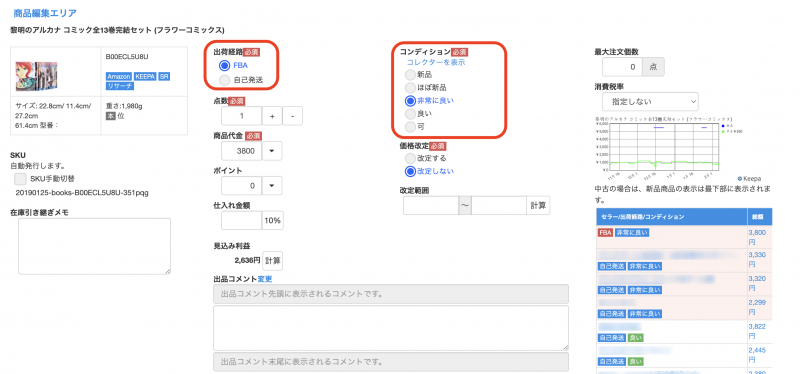Click the 2,636円 expected profit value
The height and width of the screenshot is (374, 800).
point(247,260)
